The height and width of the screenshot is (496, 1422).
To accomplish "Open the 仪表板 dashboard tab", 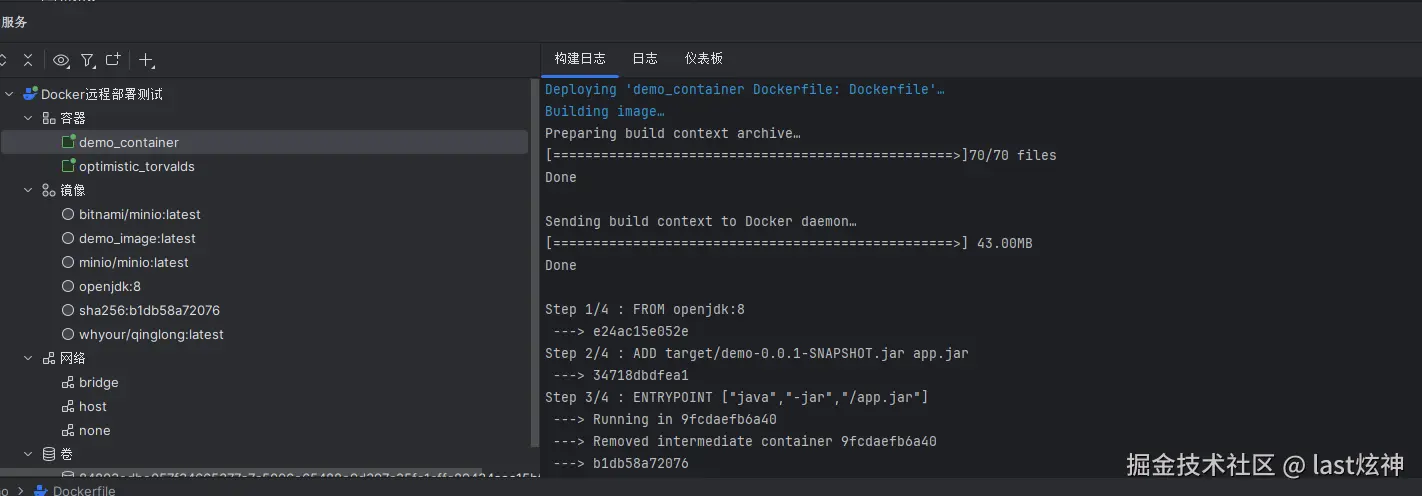I will click(703, 59).
